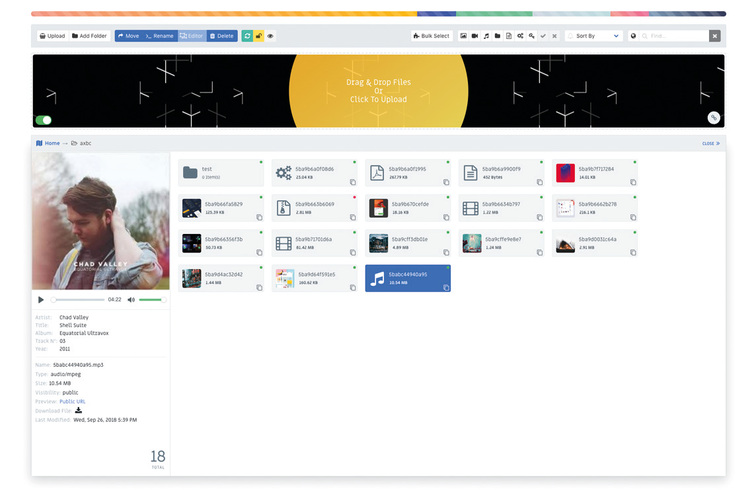Filter by audio music note icon
The height and width of the screenshot is (501, 756).
pyautogui.click(x=486, y=36)
